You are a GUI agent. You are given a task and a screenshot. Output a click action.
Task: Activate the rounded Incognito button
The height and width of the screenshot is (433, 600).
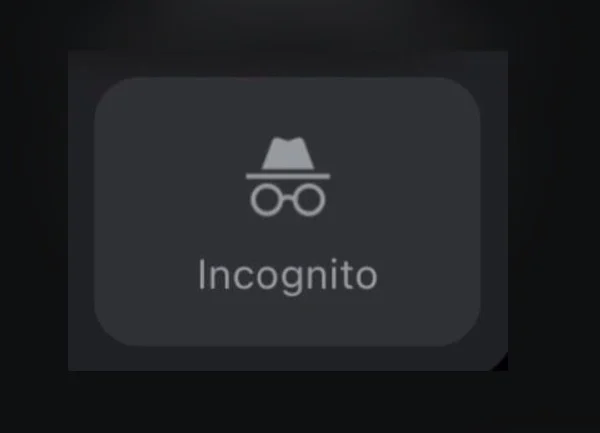(287, 212)
